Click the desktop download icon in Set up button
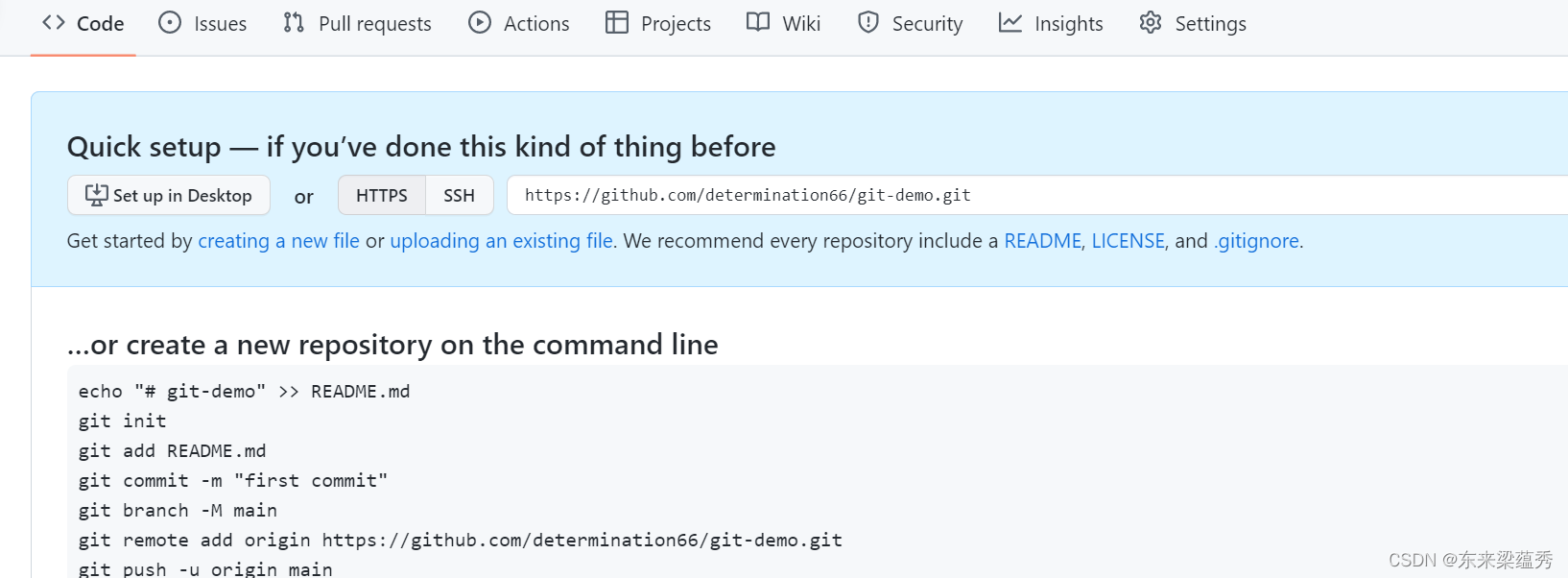 (x=96, y=195)
